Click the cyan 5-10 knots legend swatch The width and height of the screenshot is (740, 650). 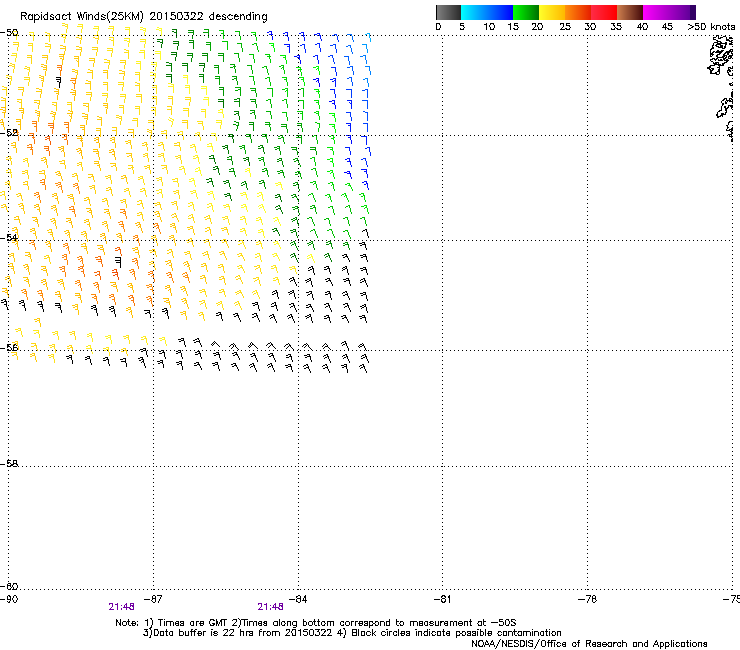(x=474, y=12)
